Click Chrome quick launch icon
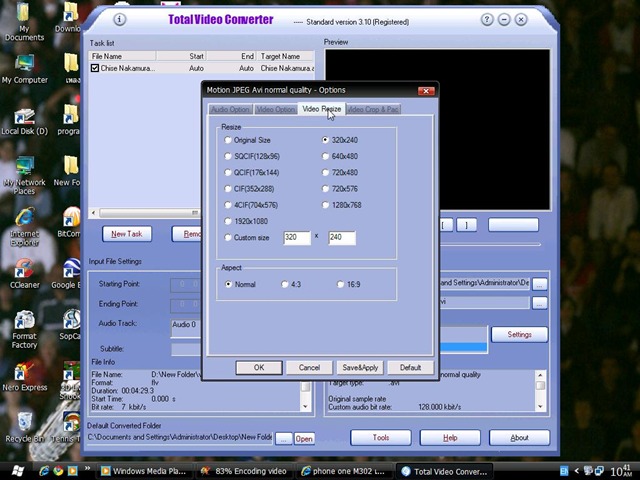 (x=58, y=471)
